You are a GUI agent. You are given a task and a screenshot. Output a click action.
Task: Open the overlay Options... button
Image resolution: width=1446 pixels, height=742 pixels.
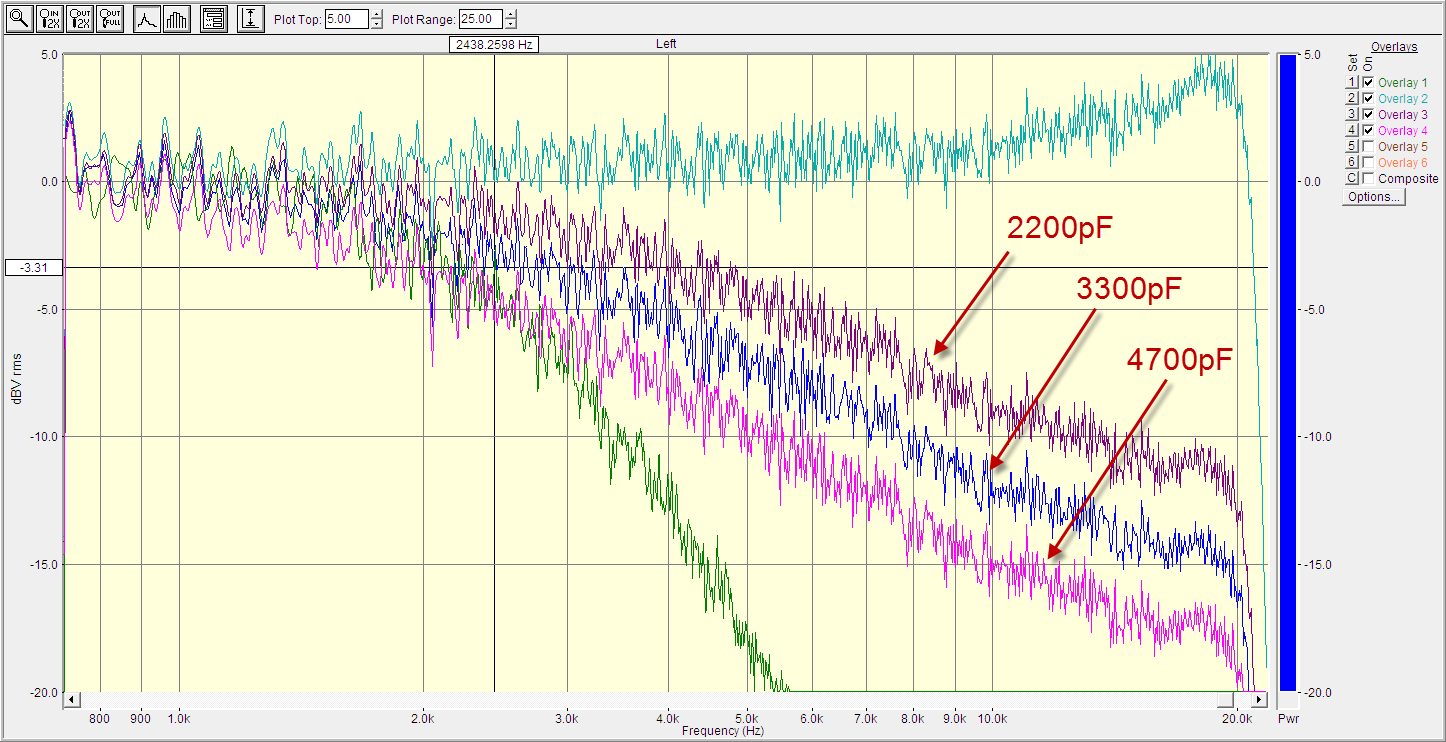coord(1374,197)
